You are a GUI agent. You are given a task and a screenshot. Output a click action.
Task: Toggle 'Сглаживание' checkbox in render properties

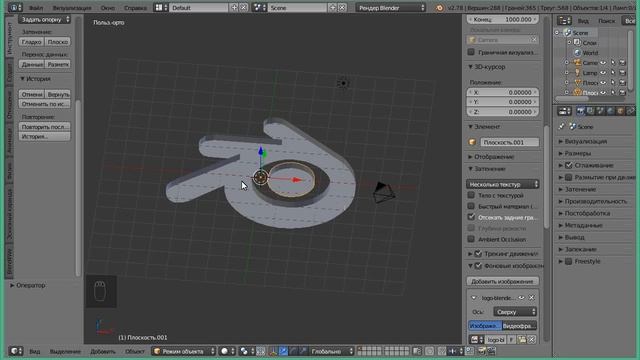coord(569,165)
